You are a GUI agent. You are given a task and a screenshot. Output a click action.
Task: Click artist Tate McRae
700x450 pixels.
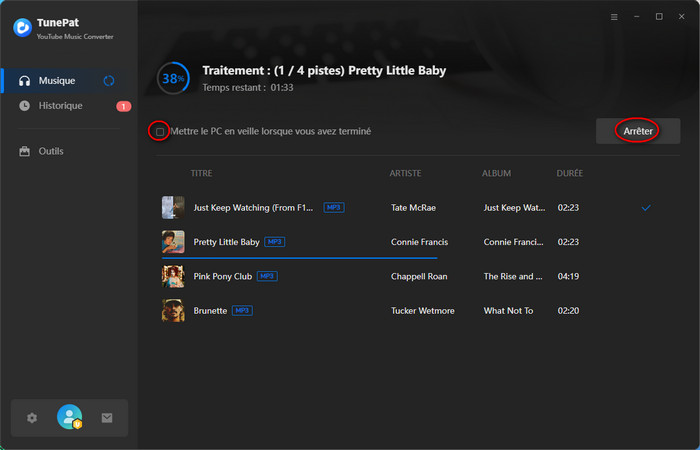pyautogui.click(x=413, y=208)
